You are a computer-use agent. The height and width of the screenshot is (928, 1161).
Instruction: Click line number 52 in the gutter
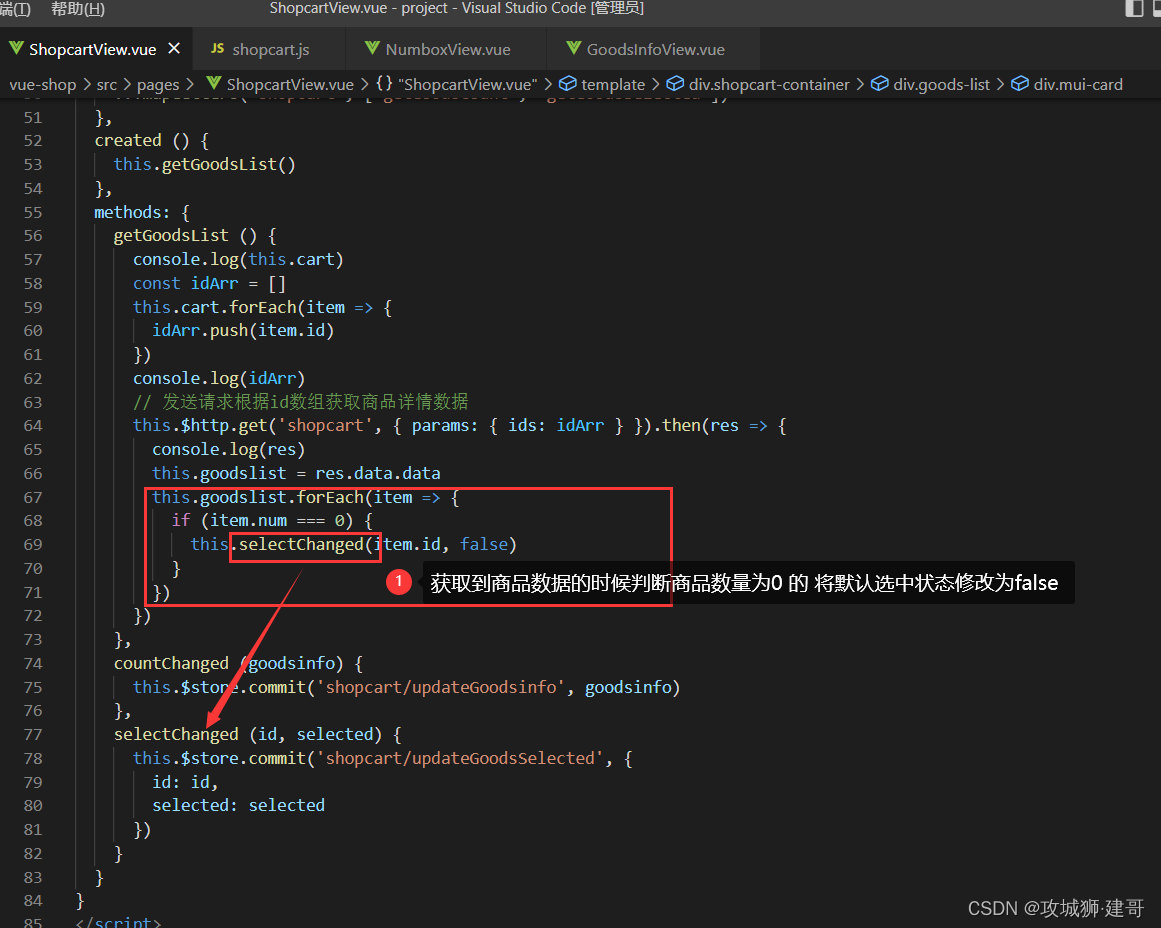click(33, 141)
